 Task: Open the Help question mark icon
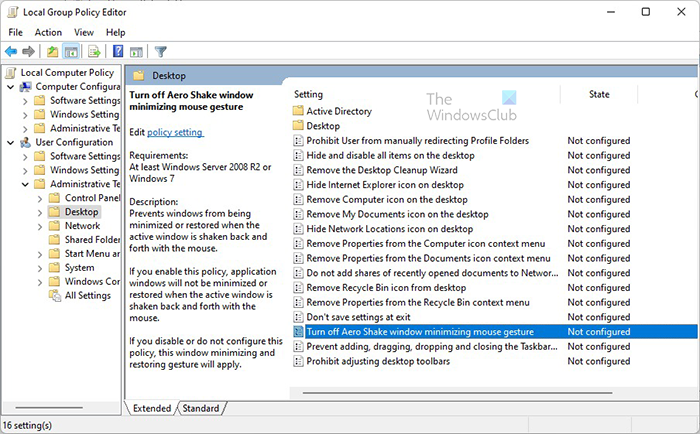[118, 52]
